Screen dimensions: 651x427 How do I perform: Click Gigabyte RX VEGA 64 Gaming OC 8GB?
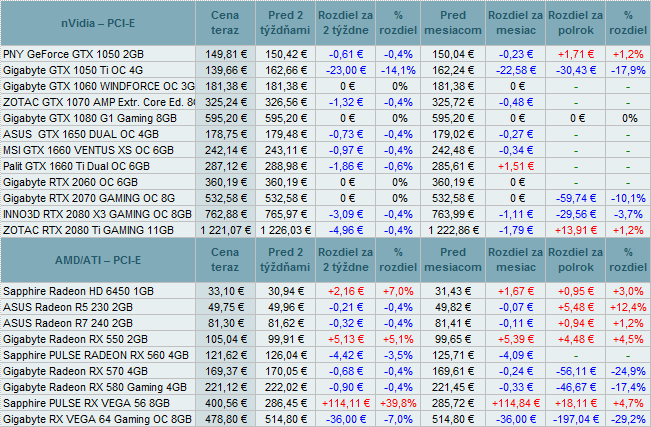(x=98, y=420)
